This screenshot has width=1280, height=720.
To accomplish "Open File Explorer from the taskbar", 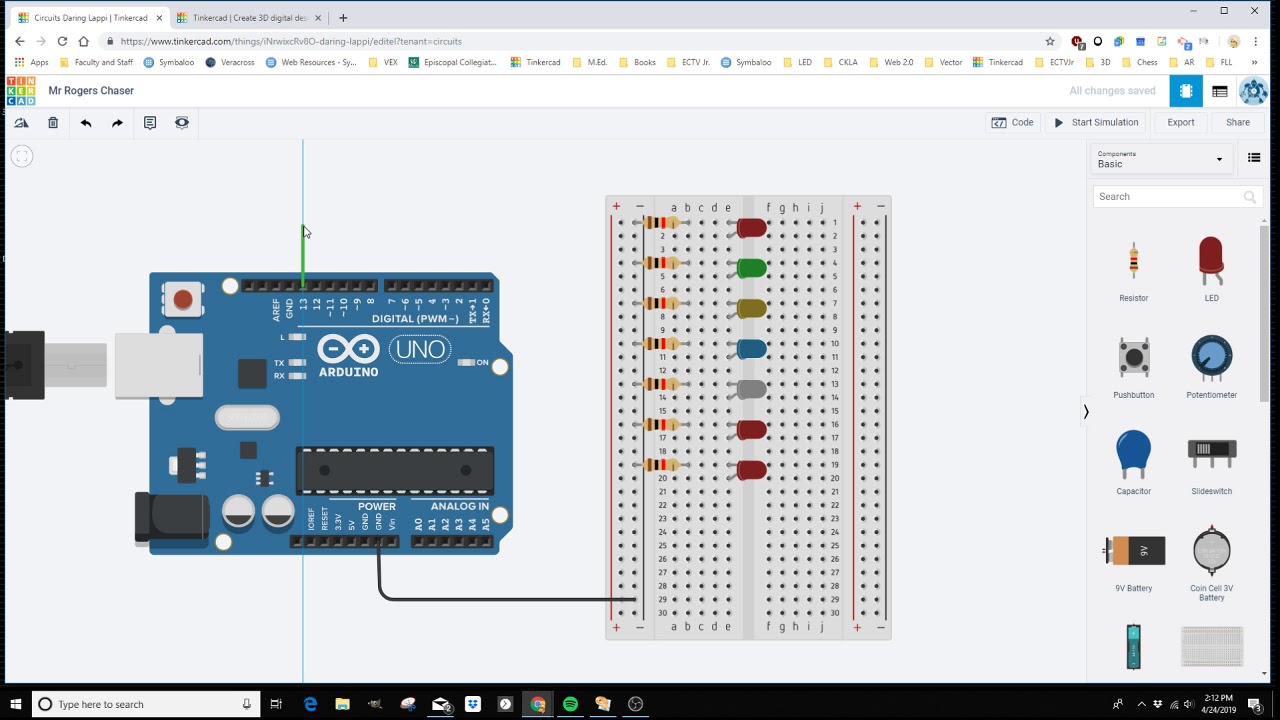I will click(342, 704).
